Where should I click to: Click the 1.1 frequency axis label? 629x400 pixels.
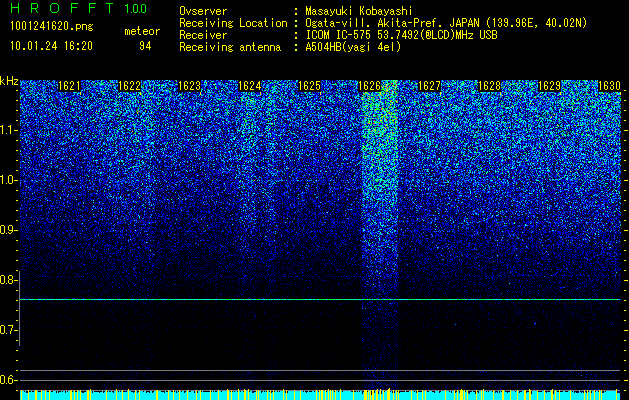point(8,130)
